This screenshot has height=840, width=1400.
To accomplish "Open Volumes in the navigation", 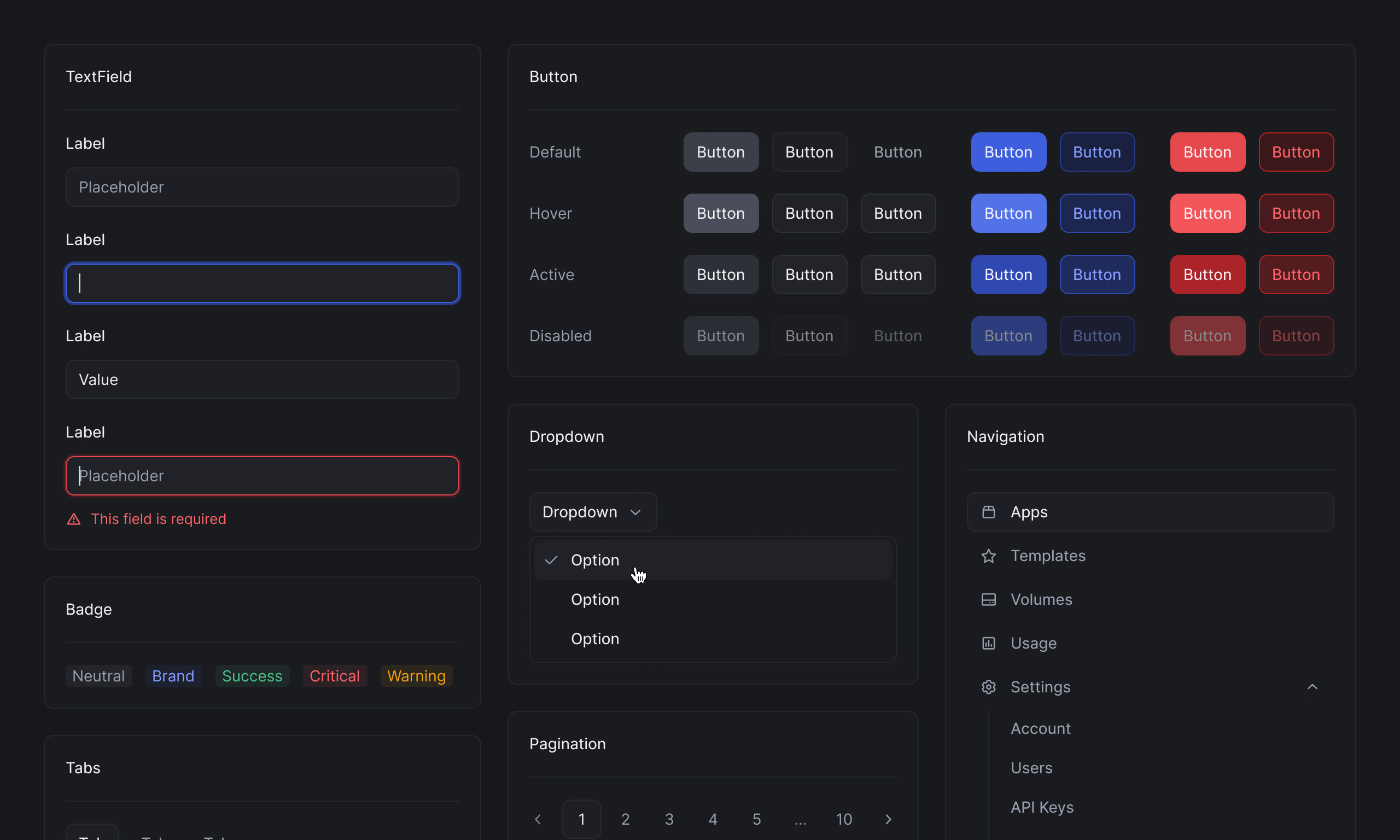I will (1150, 599).
